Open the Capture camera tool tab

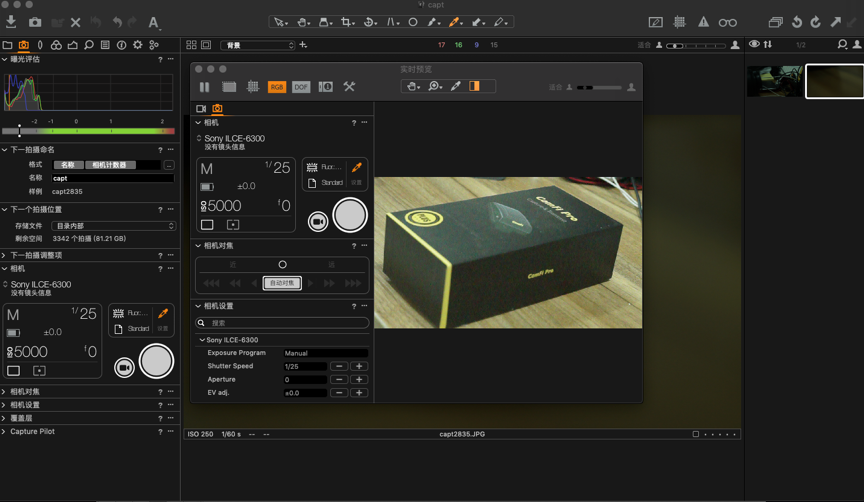tap(24, 45)
